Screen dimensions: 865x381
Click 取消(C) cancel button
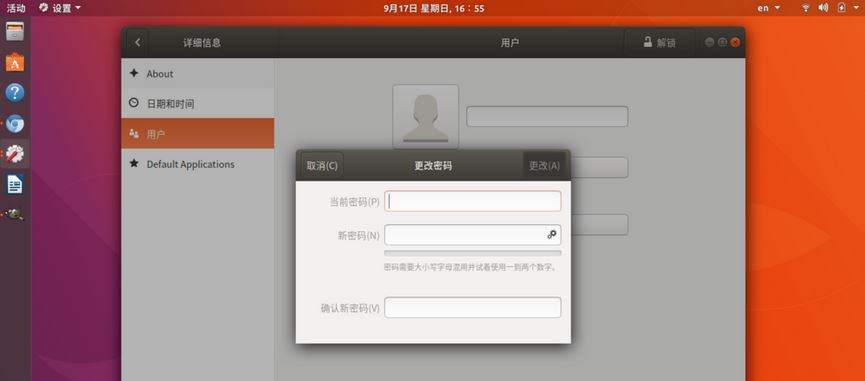pos(322,165)
